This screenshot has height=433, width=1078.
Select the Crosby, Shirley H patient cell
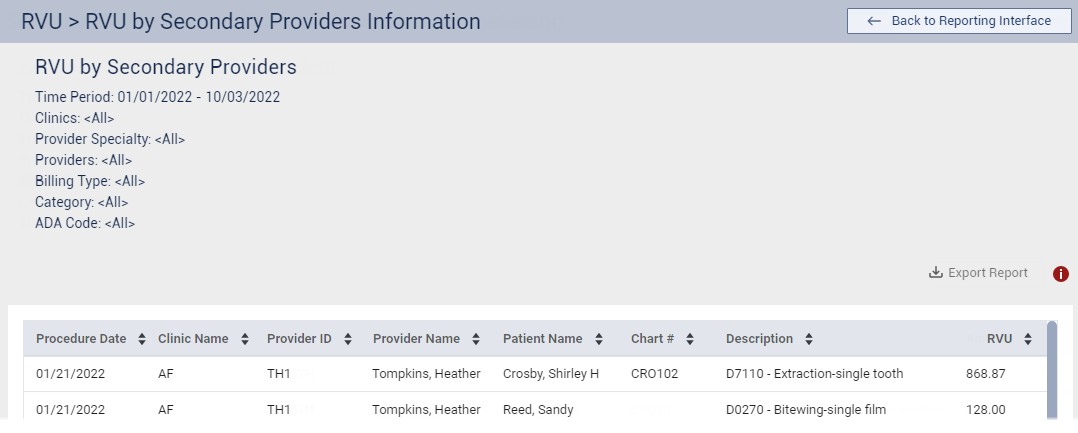[x=550, y=374]
